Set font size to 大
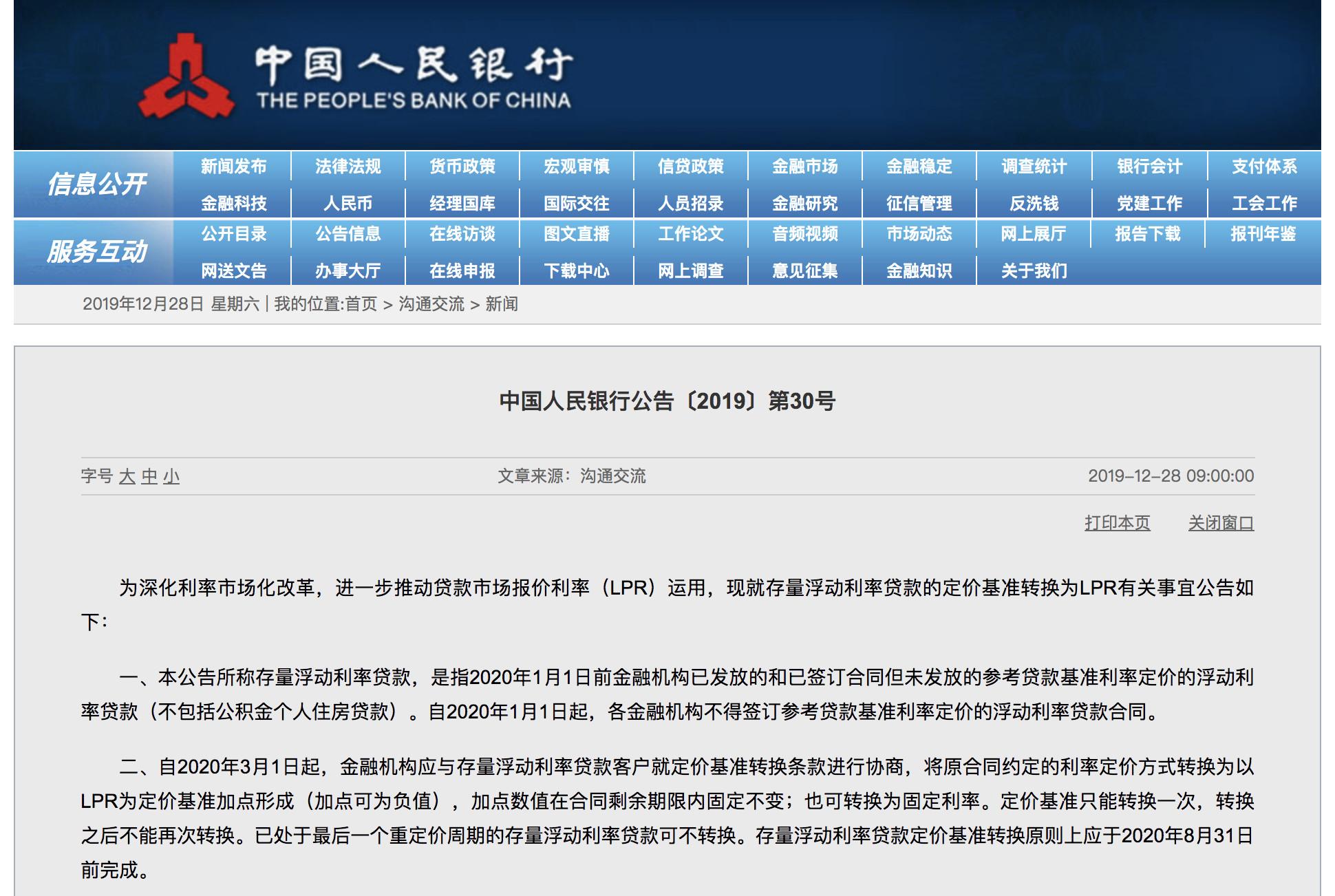The height and width of the screenshot is (896, 1335). coord(127,477)
